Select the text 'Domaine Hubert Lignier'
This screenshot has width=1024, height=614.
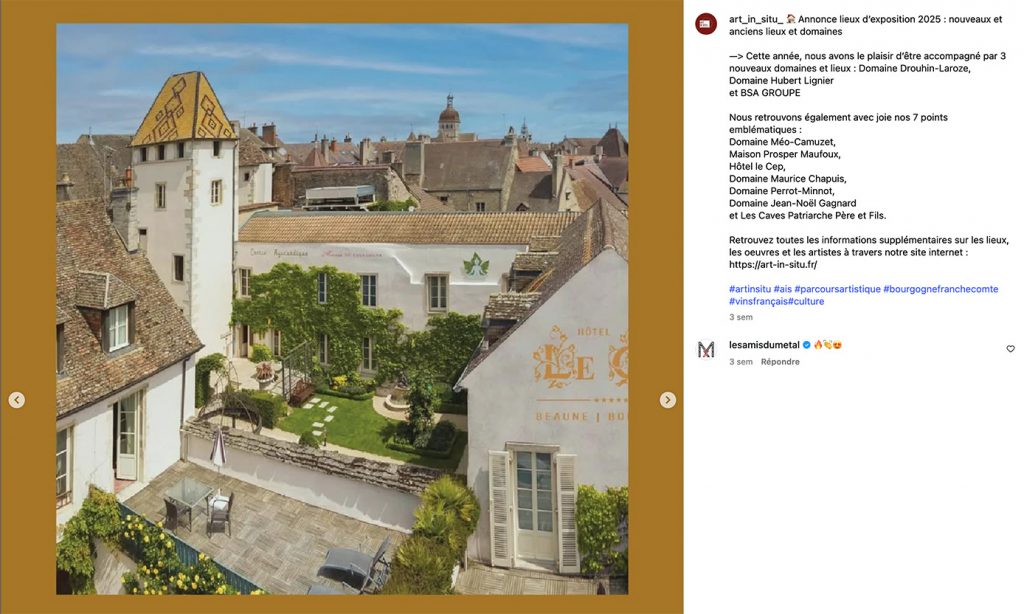pyautogui.click(x=781, y=80)
